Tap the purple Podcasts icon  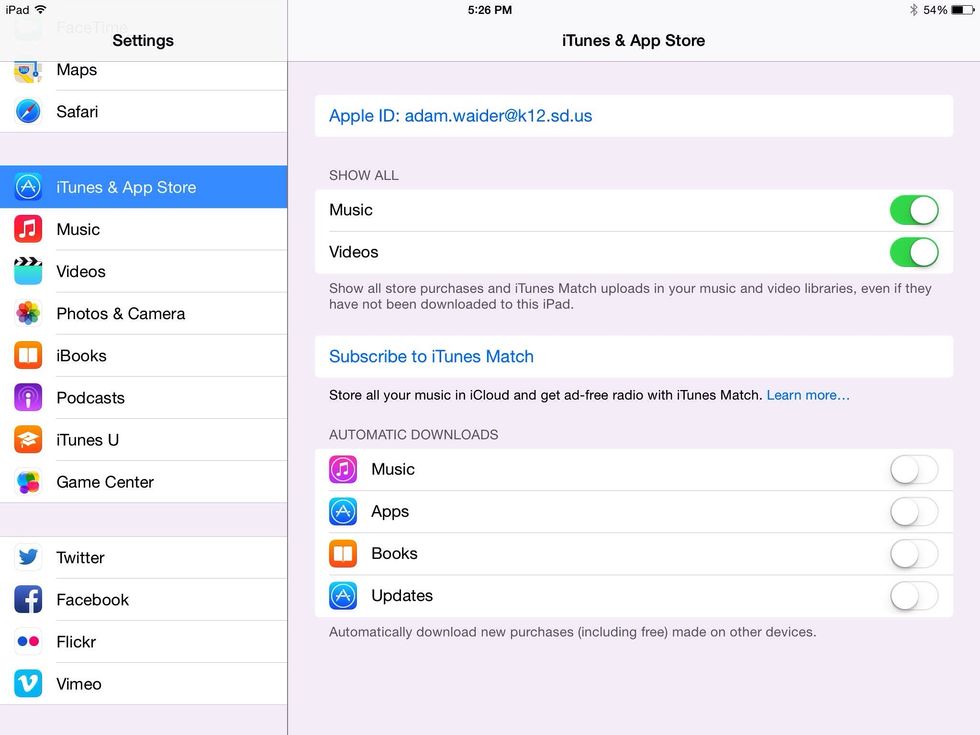[x=28, y=398]
